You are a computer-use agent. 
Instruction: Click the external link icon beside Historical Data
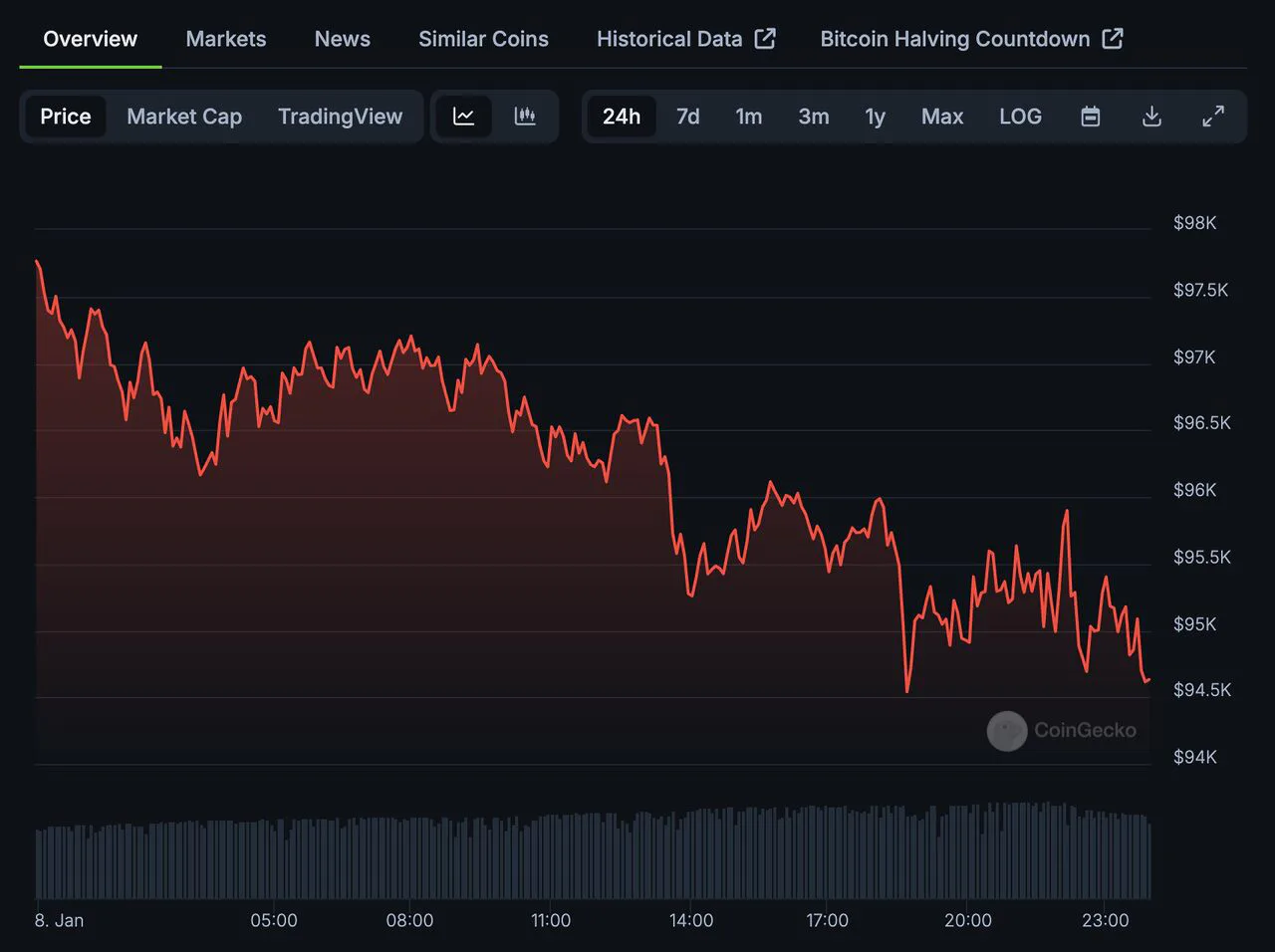coord(765,39)
